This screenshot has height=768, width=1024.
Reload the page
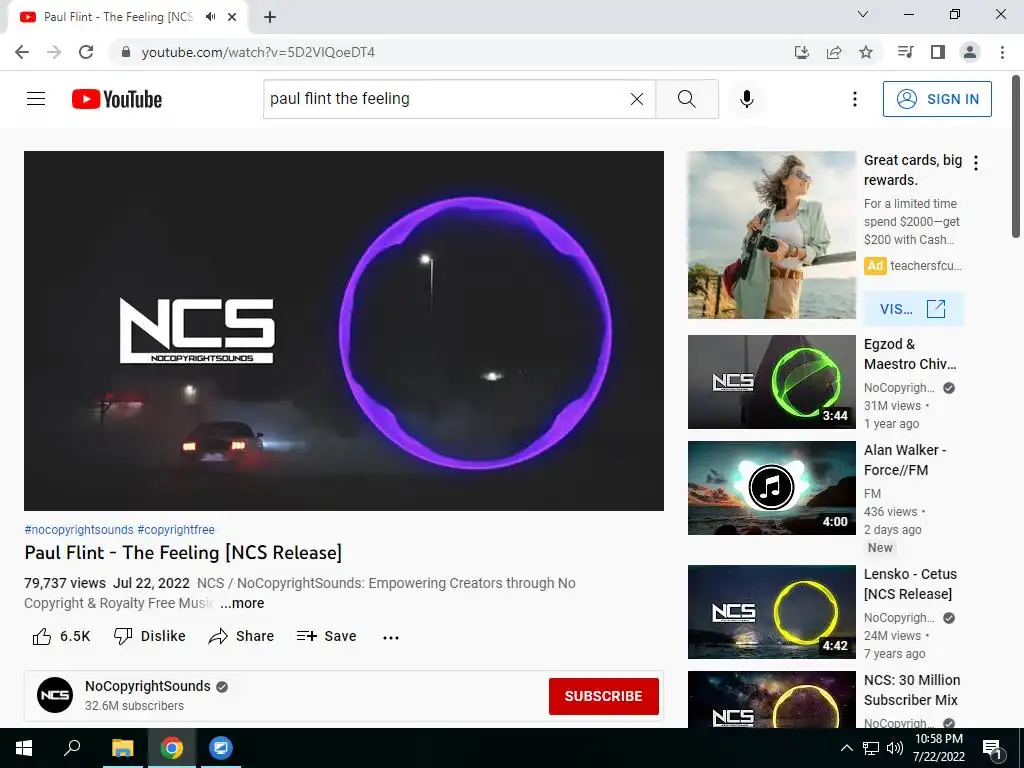tap(86, 52)
